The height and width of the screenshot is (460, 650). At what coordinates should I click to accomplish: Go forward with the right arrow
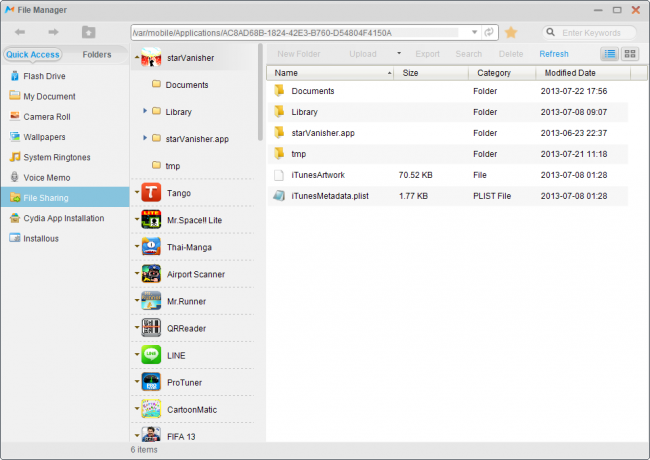[x=53, y=32]
